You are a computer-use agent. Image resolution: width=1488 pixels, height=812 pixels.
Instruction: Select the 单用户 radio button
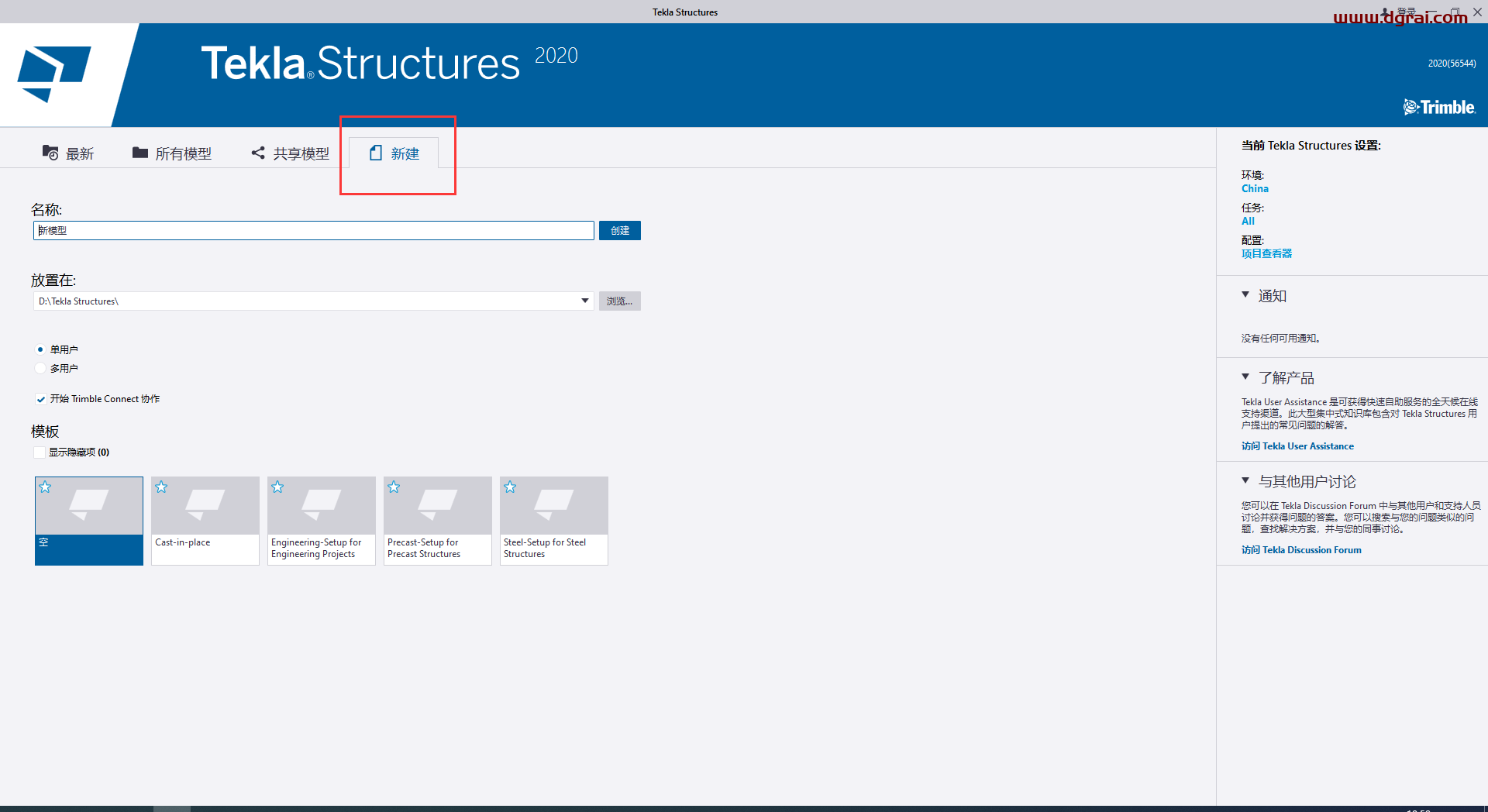pyautogui.click(x=40, y=349)
